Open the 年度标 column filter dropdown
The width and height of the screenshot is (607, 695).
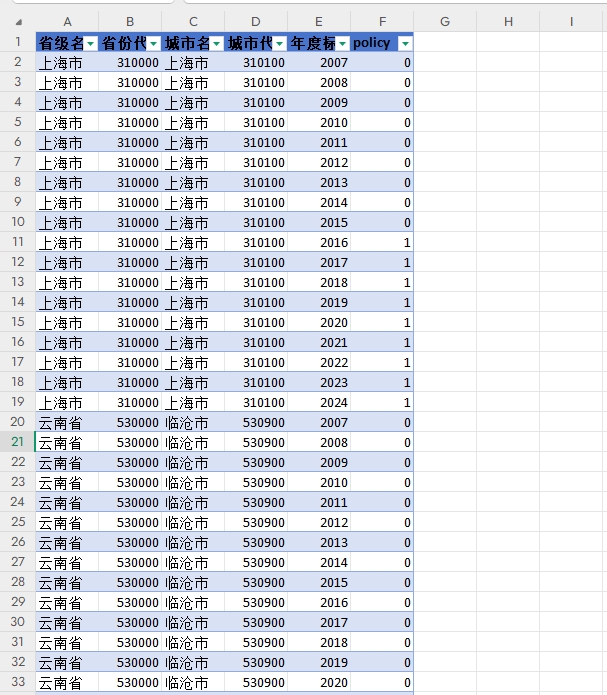[342, 43]
